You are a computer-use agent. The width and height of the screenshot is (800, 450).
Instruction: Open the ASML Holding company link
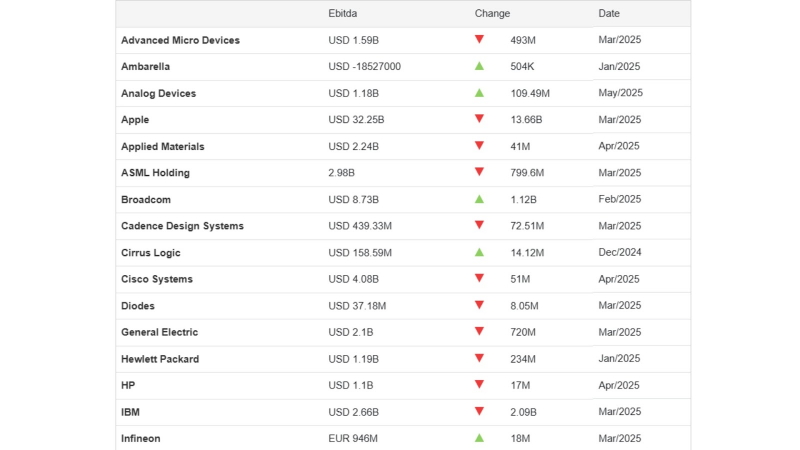point(155,172)
